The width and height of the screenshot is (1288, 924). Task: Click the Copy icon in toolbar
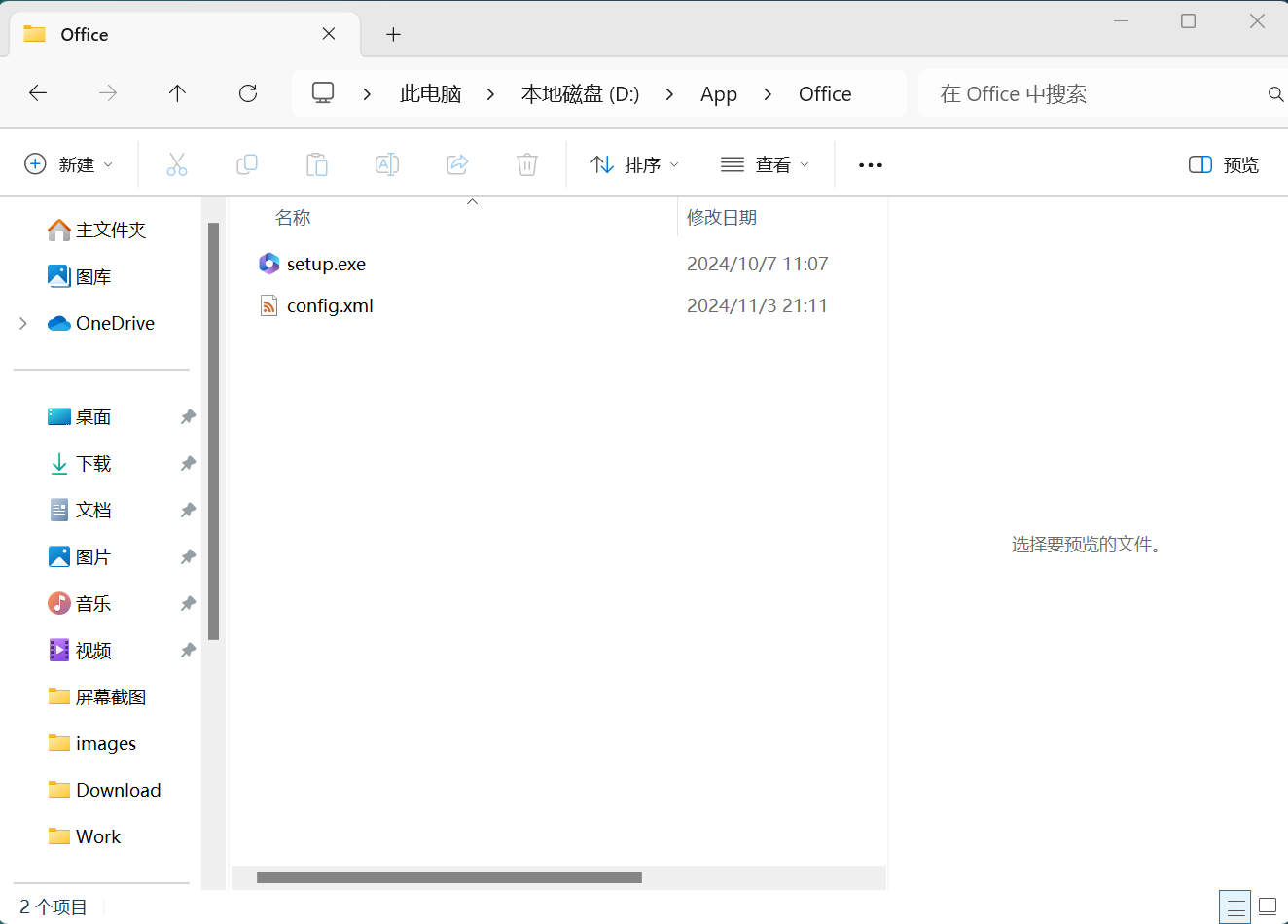tap(247, 164)
